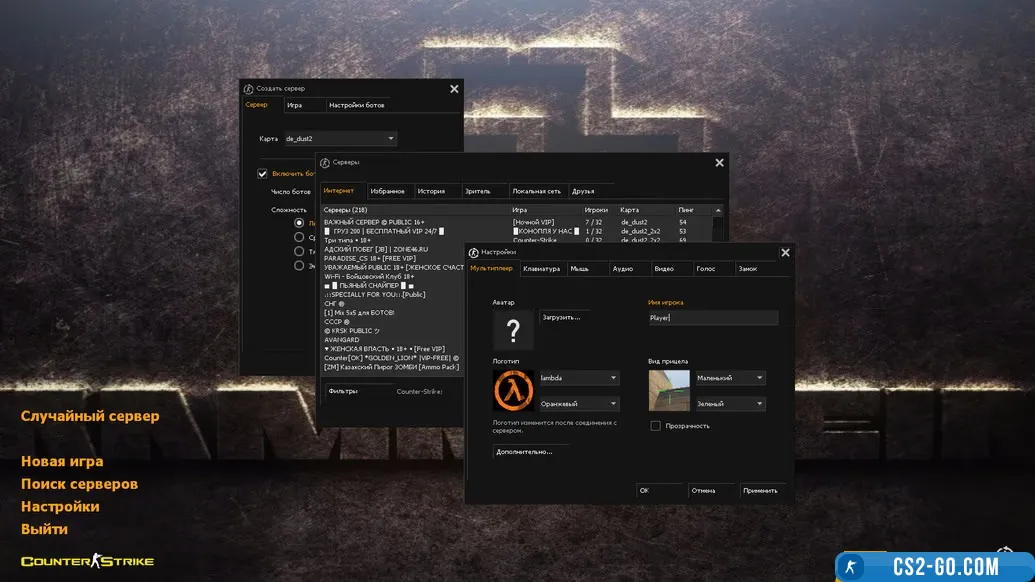The image size is (1035, 582).
Task: Select the first difficulty radio button
Action: [299, 223]
